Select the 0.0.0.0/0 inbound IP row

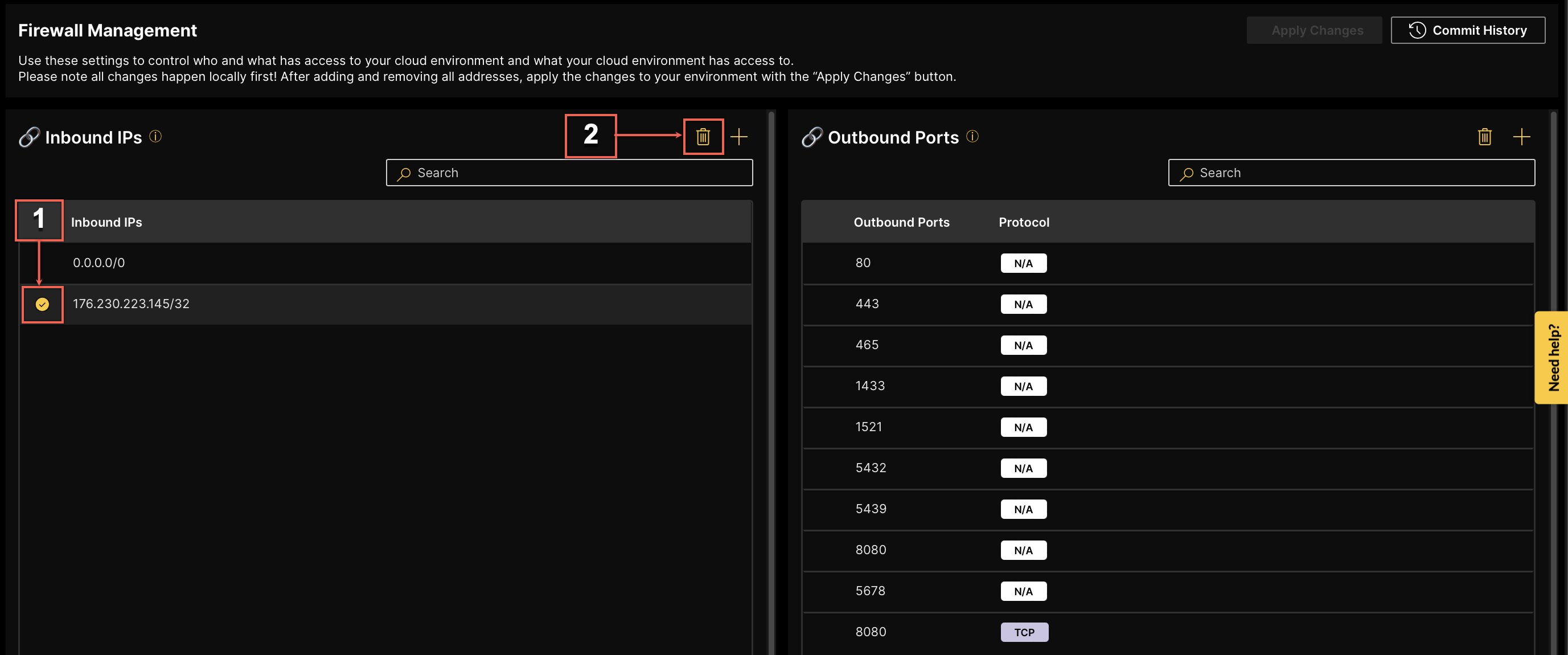(x=98, y=263)
